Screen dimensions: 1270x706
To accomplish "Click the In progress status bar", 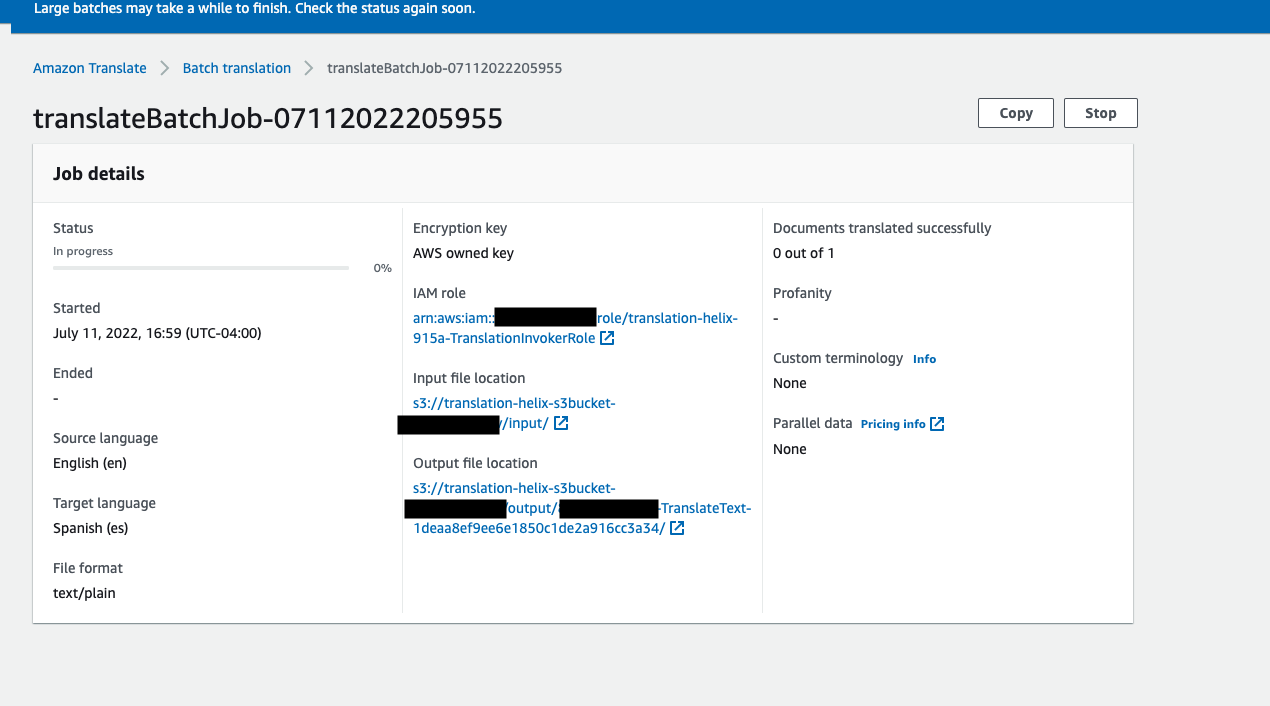I will pyautogui.click(x=201, y=268).
